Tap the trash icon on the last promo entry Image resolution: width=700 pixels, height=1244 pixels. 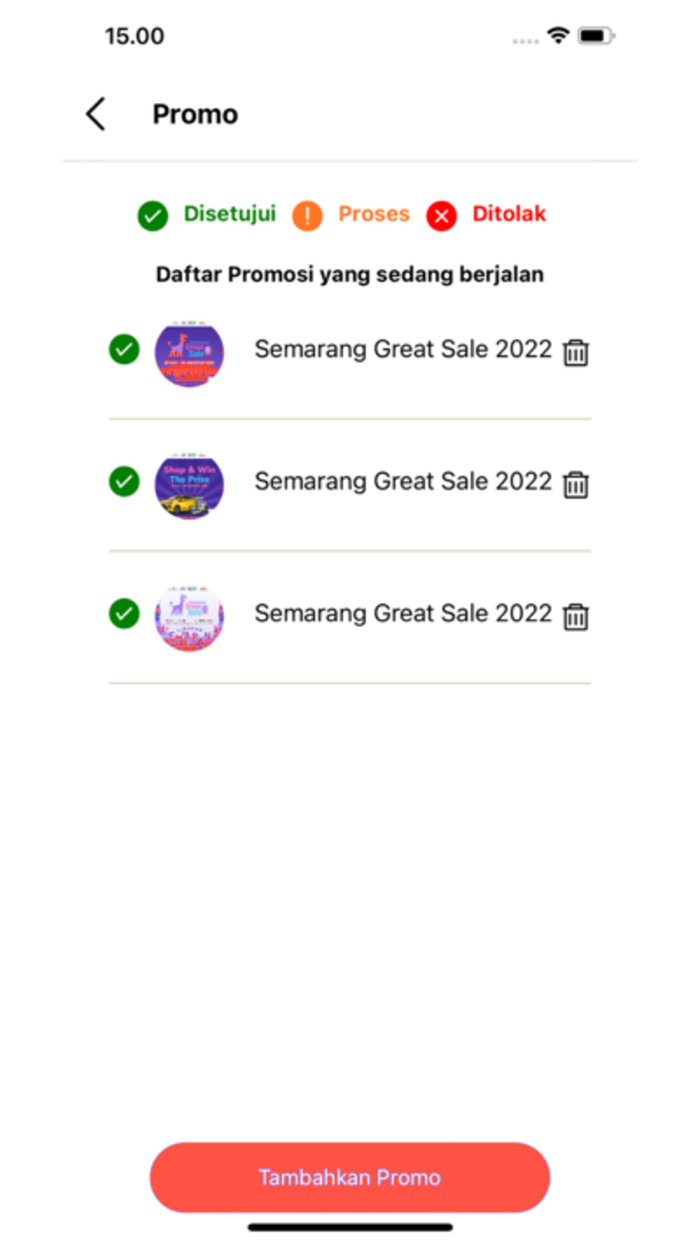[575, 617]
